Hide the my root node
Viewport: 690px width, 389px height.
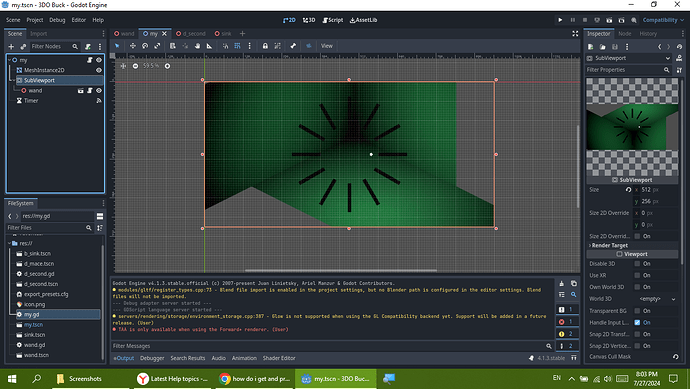point(99,60)
